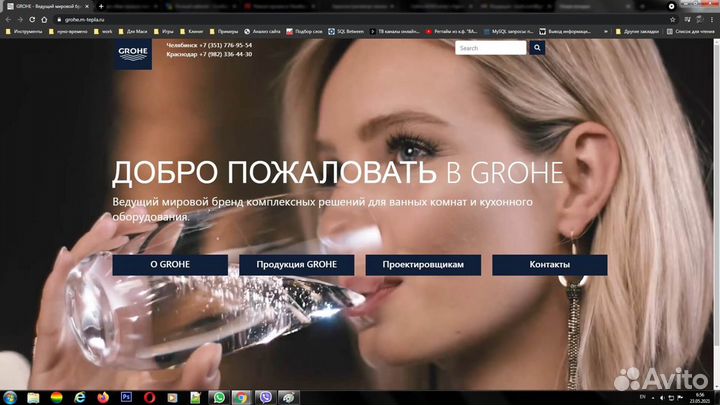Launch Firefox from taskbar
This screenshot has height=405, width=720.
103,398
